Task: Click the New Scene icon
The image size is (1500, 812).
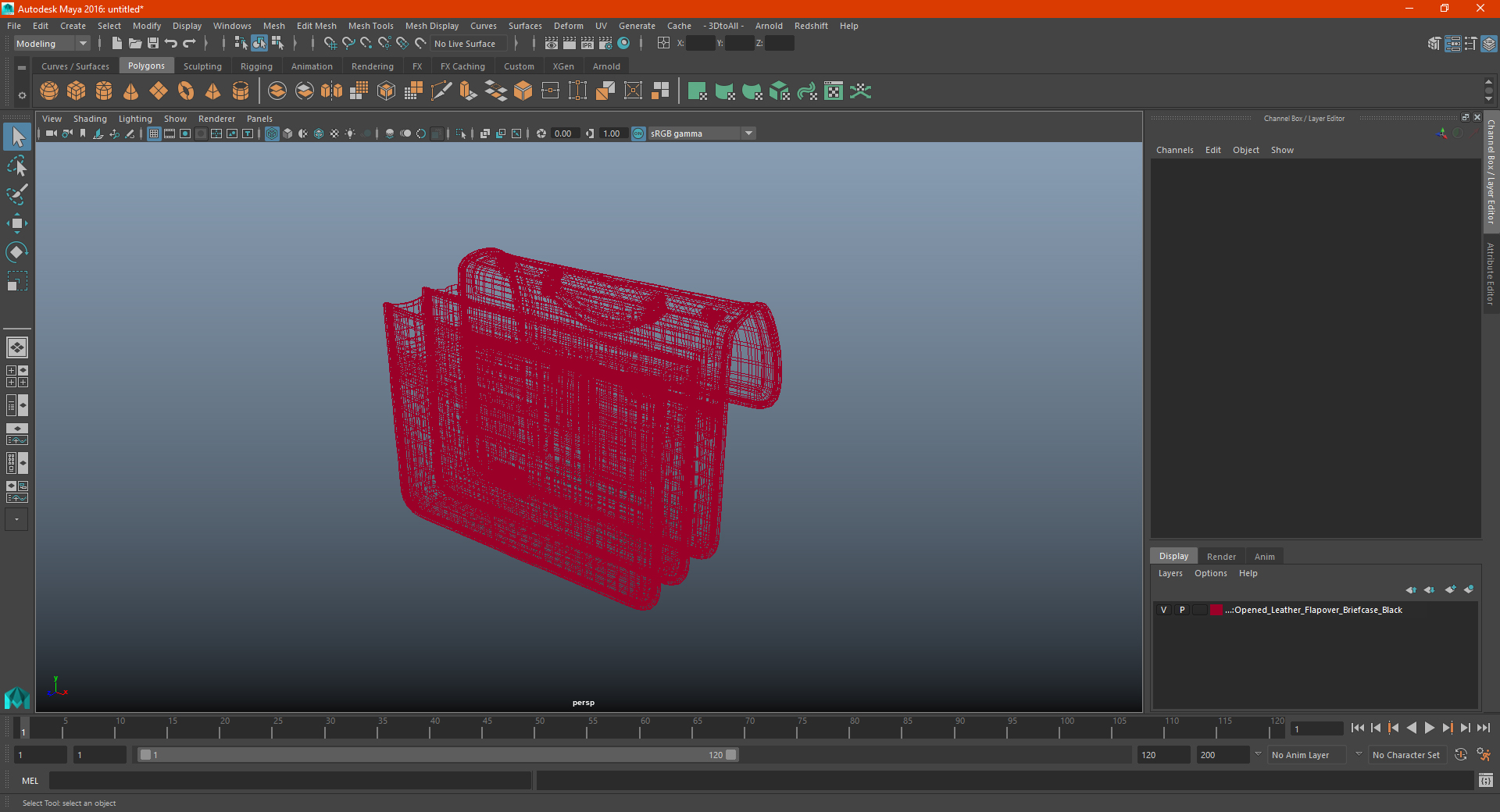Action: click(116, 44)
